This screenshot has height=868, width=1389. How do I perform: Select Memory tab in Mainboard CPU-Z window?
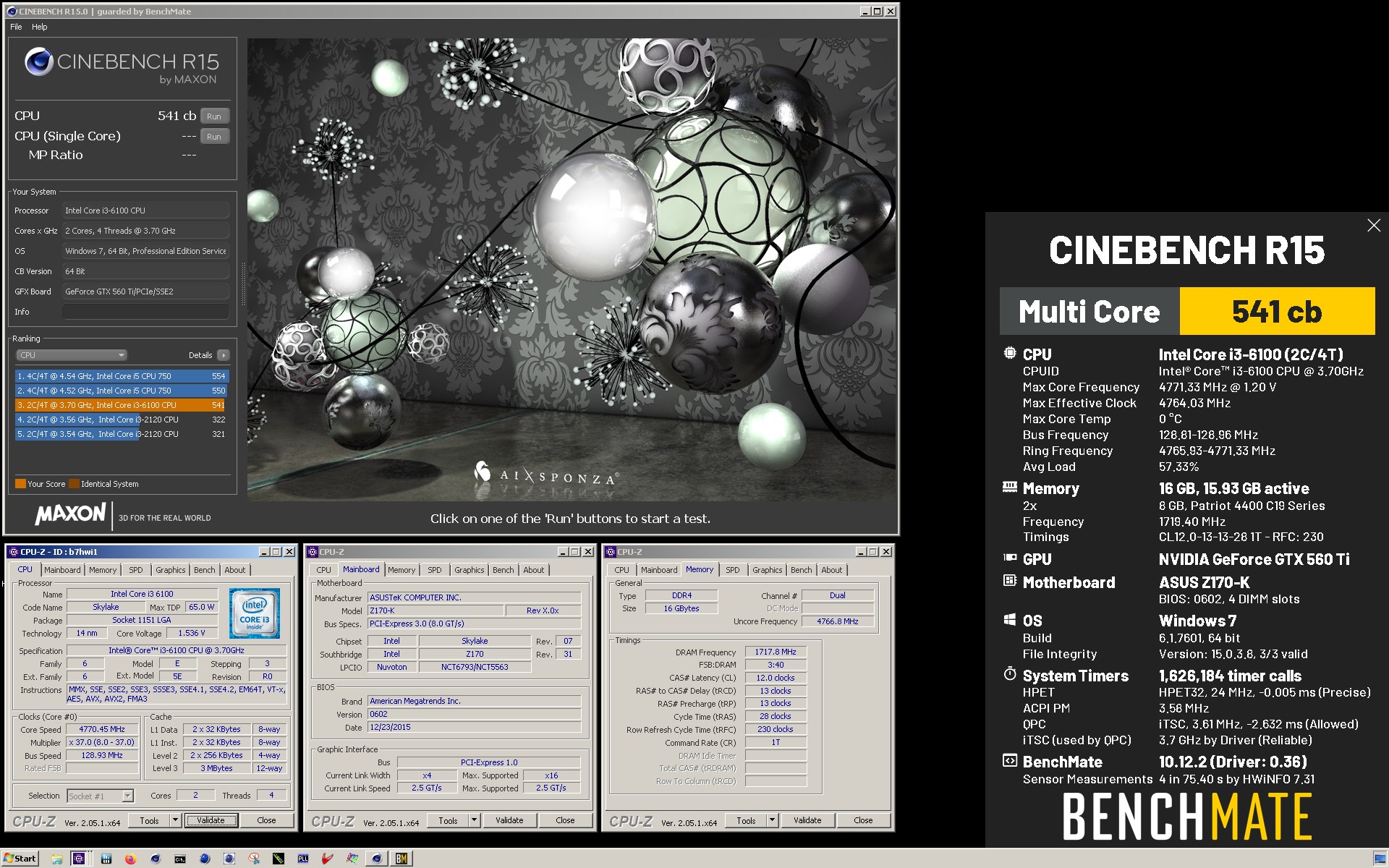click(402, 570)
